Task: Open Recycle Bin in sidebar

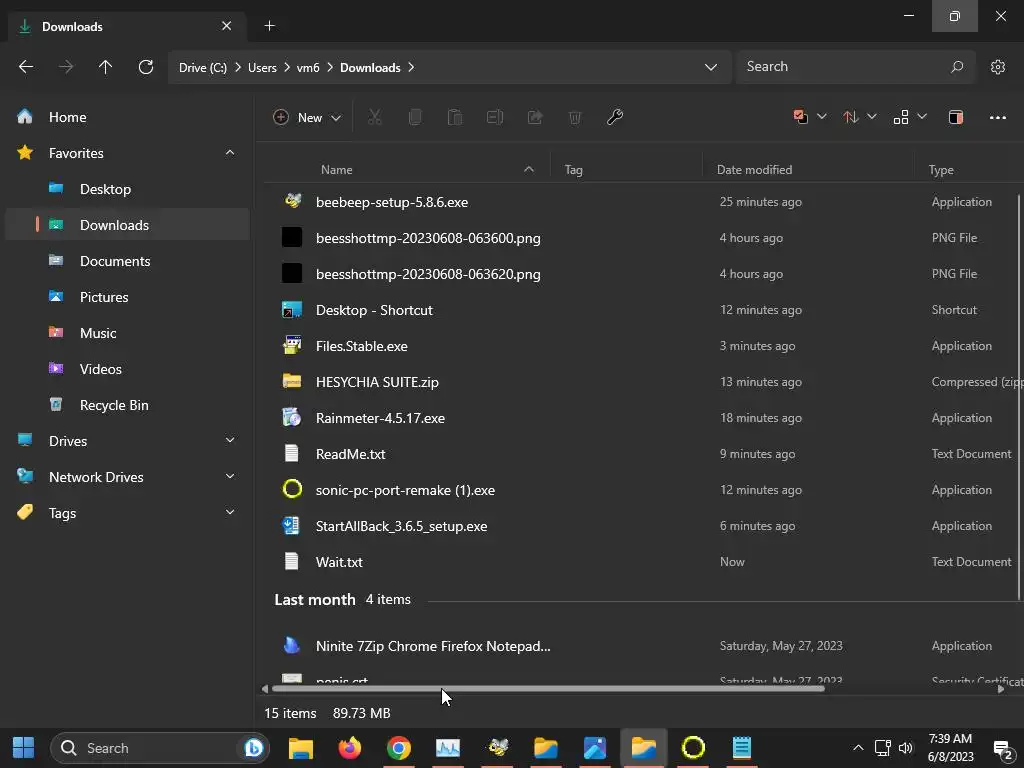Action: click(x=127, y=405)
